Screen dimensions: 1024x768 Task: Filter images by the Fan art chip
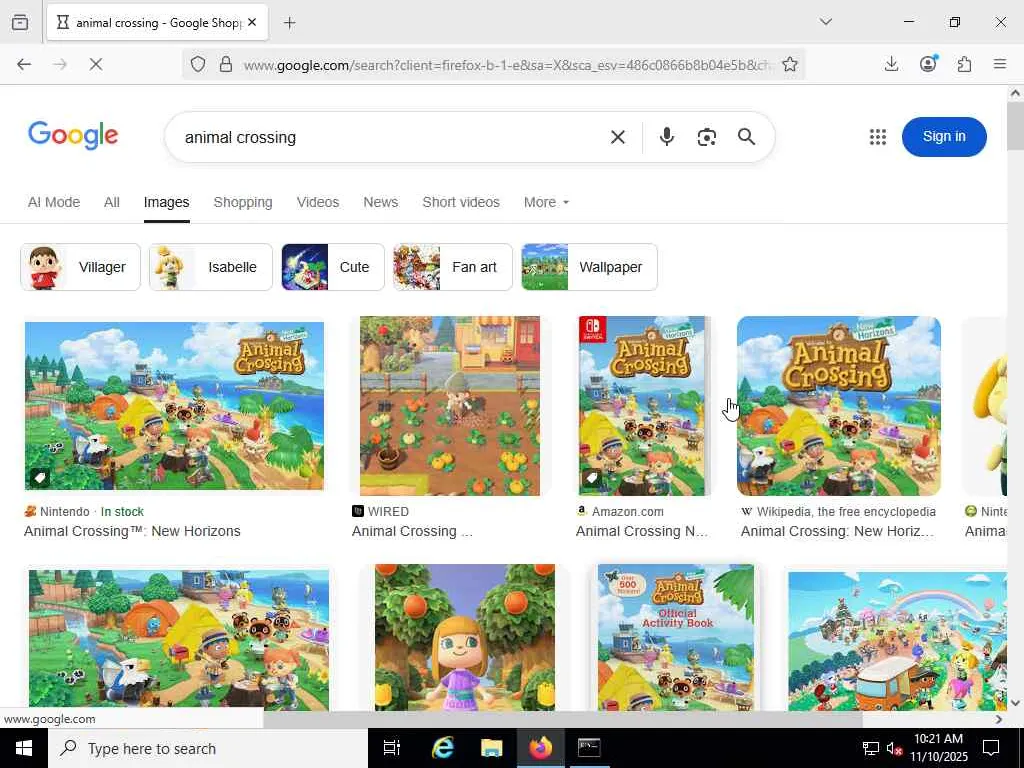(453, 267)
